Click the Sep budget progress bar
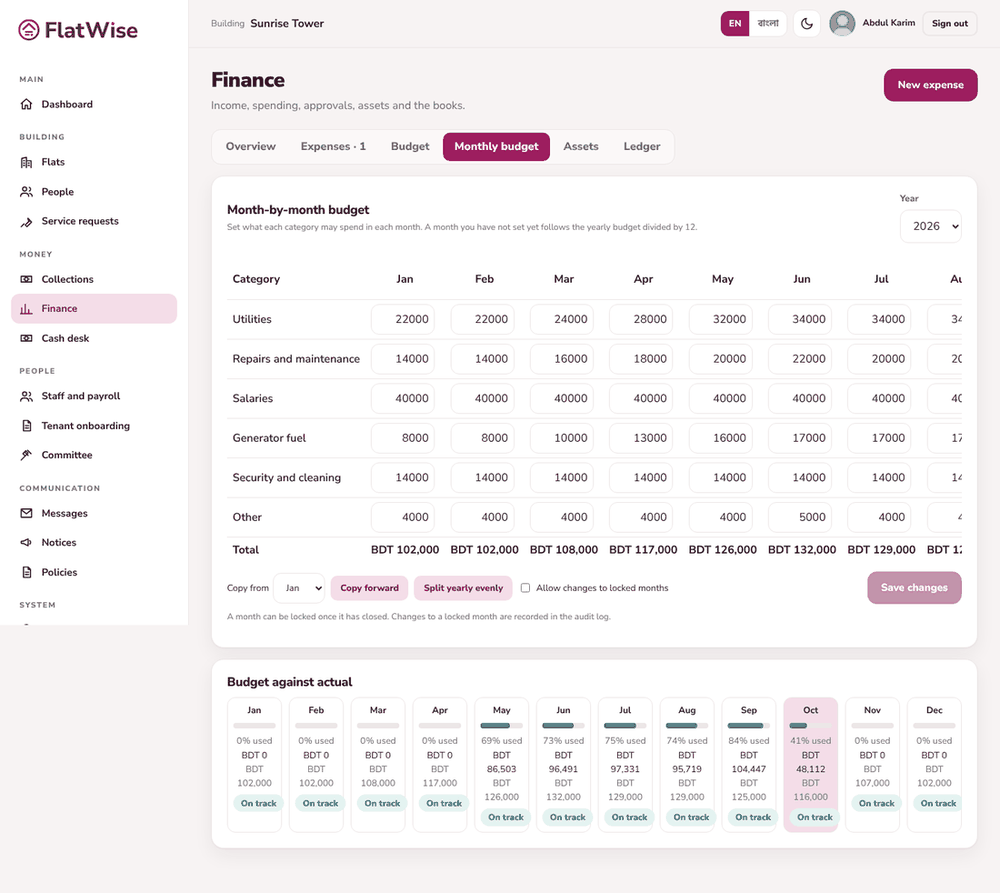Viewport: 1000px width, 893px height. click(x=749, y=726)
